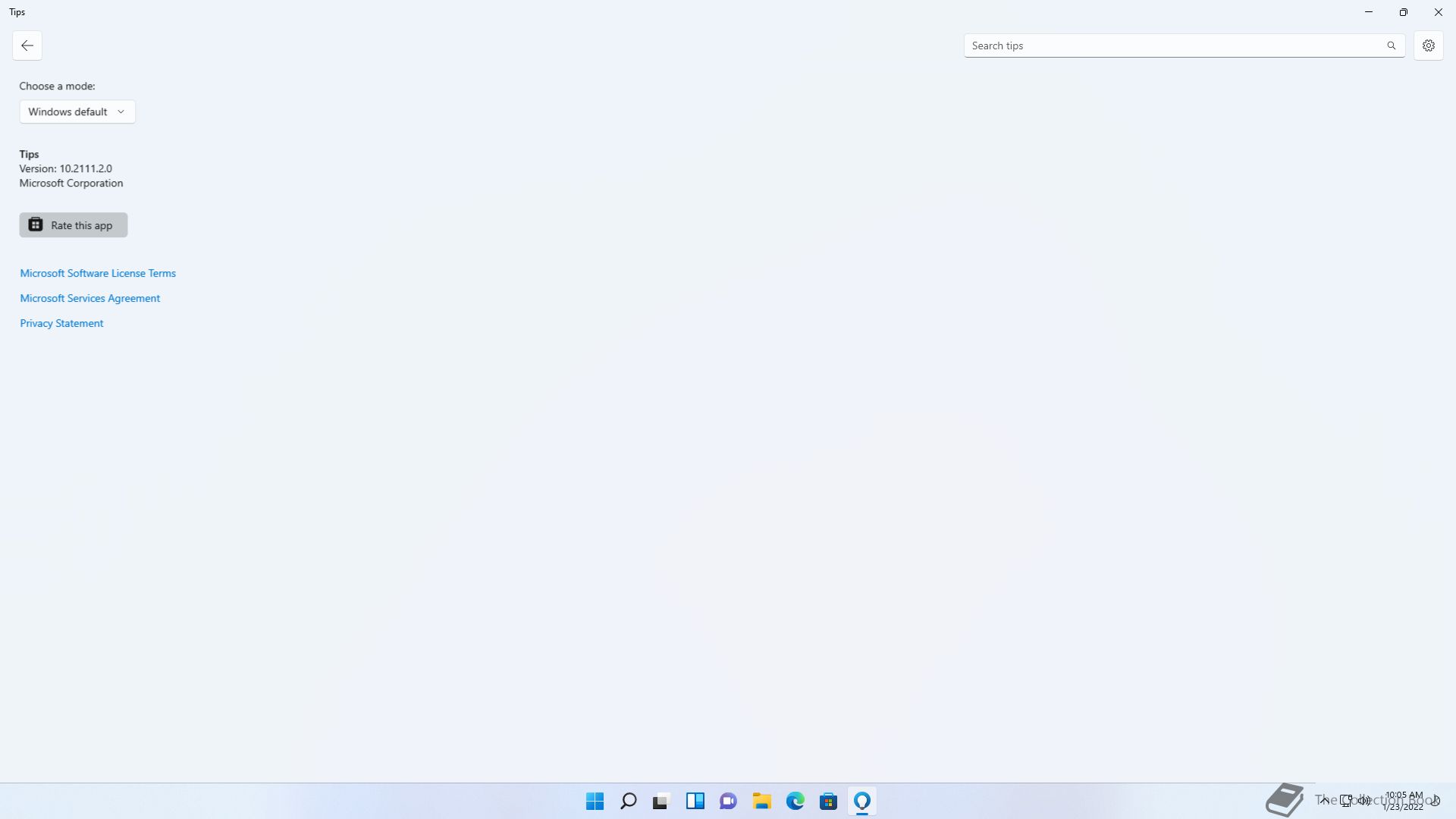This screenshot has height=819, width=1456.
Task: Go back with the arrow button
Action: pyautogui.click(x=27, y=45)
